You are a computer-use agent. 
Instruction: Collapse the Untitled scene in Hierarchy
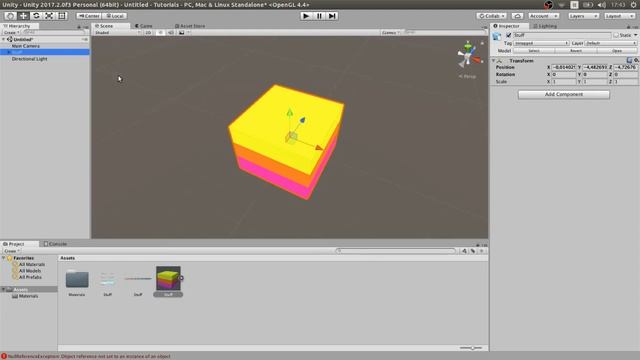(4, 40)
